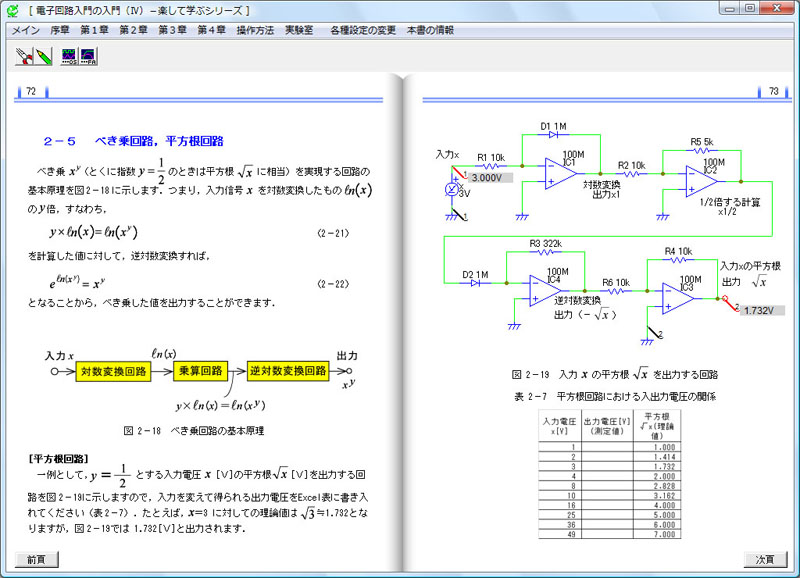Click the yellow 乗算回路 block
Viewport: 800px width, 578px height.
(x=201, y=371)
